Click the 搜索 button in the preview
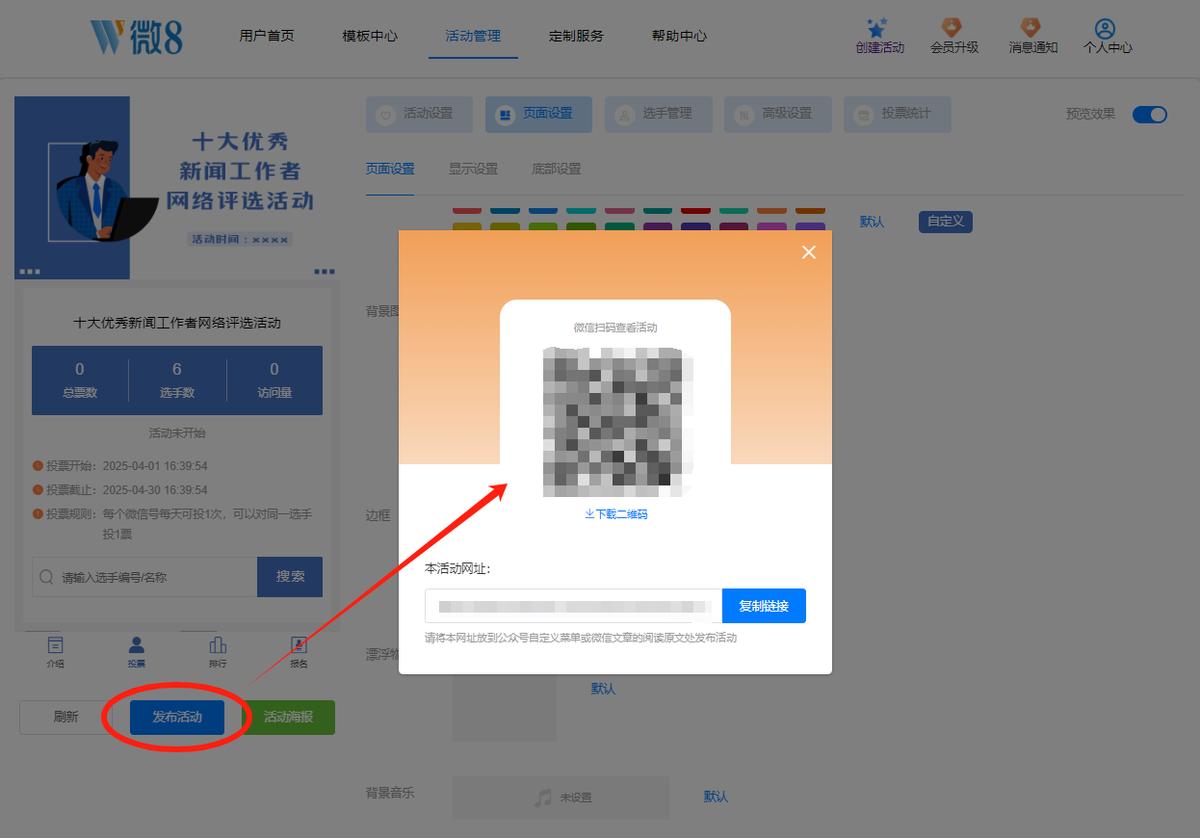Image resolution: width=1200 pixels, height=838 pixels. click(290, 577)
